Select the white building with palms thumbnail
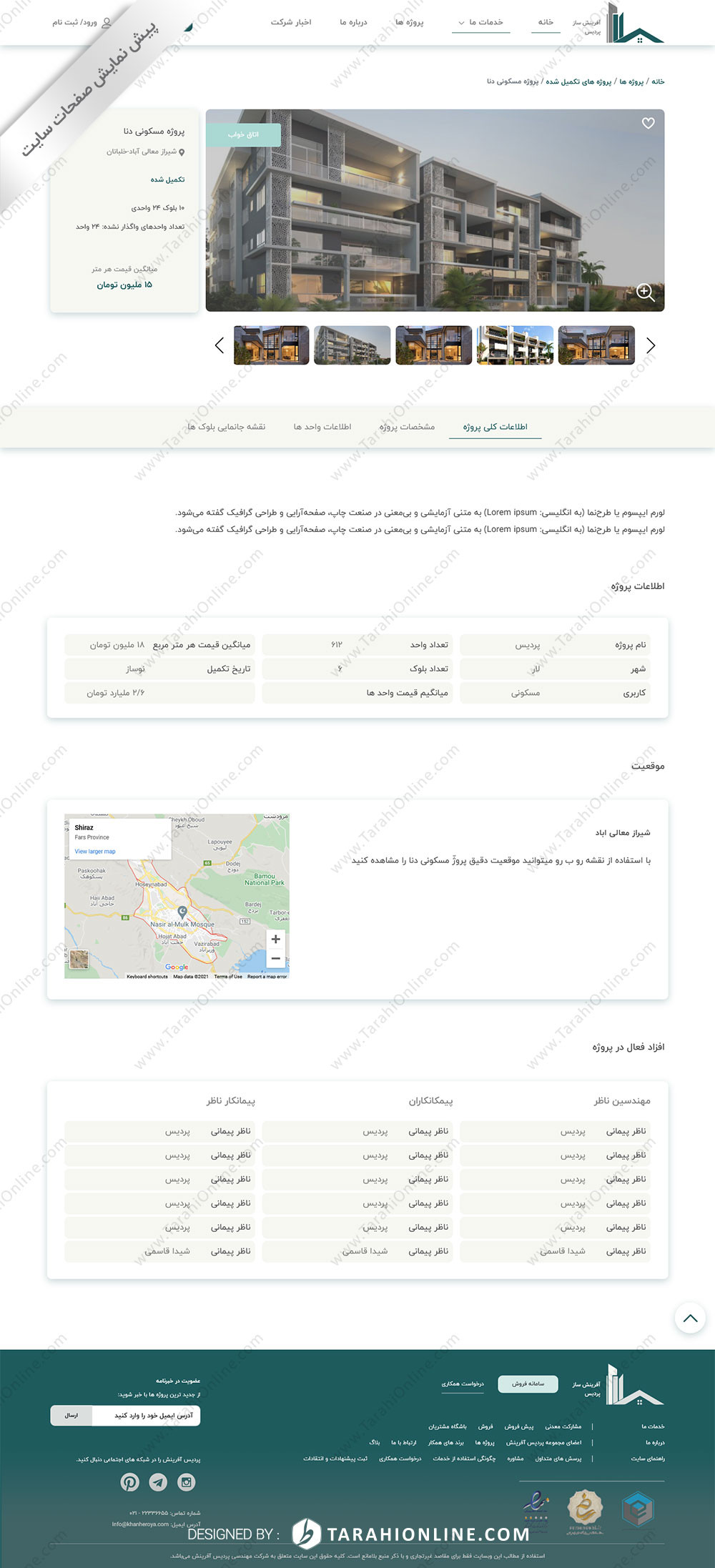 point(515,345)
